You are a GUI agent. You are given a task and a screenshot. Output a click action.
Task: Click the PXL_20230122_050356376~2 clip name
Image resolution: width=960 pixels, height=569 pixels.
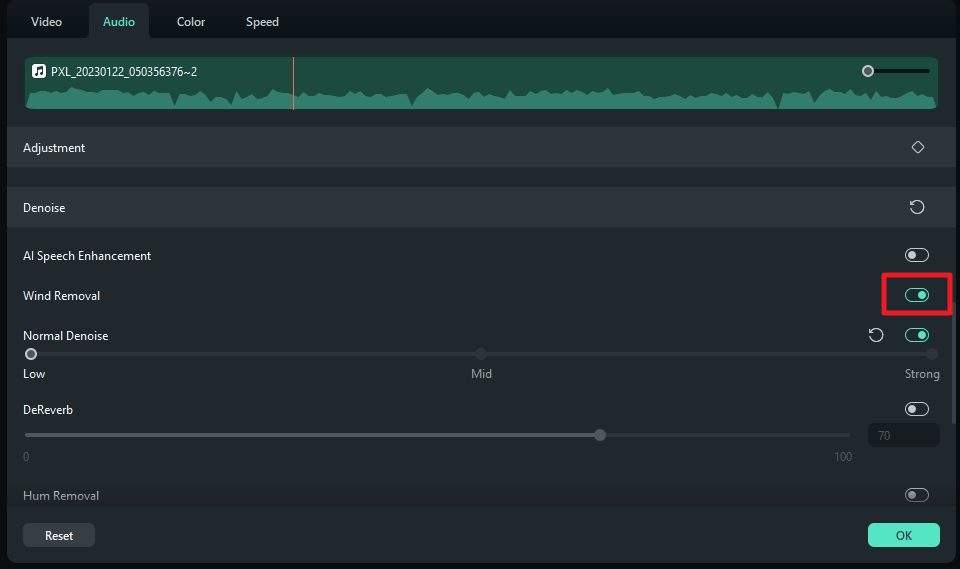pyautogui.click(x=124, y=72)
